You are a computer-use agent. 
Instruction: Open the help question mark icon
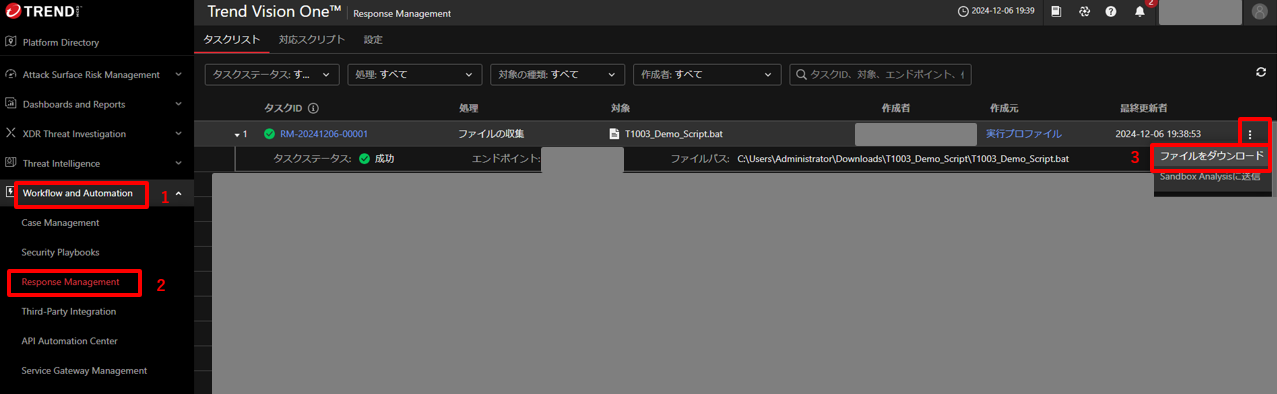tap(1111, 12)
